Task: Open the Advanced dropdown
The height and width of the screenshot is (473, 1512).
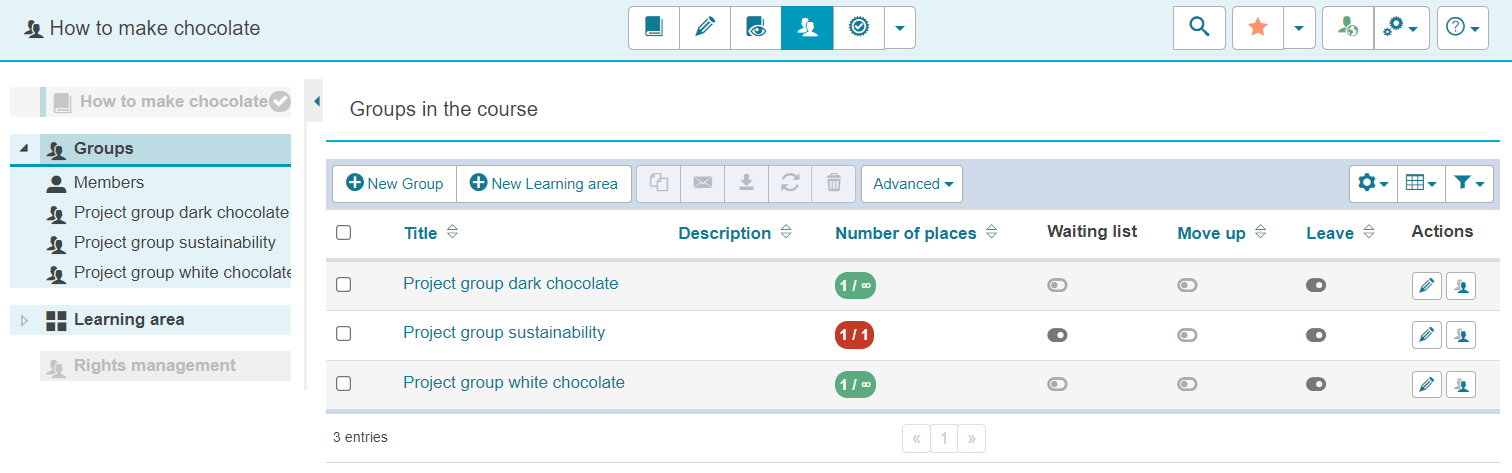Action: pyautogui.click(x=911, y=184)
